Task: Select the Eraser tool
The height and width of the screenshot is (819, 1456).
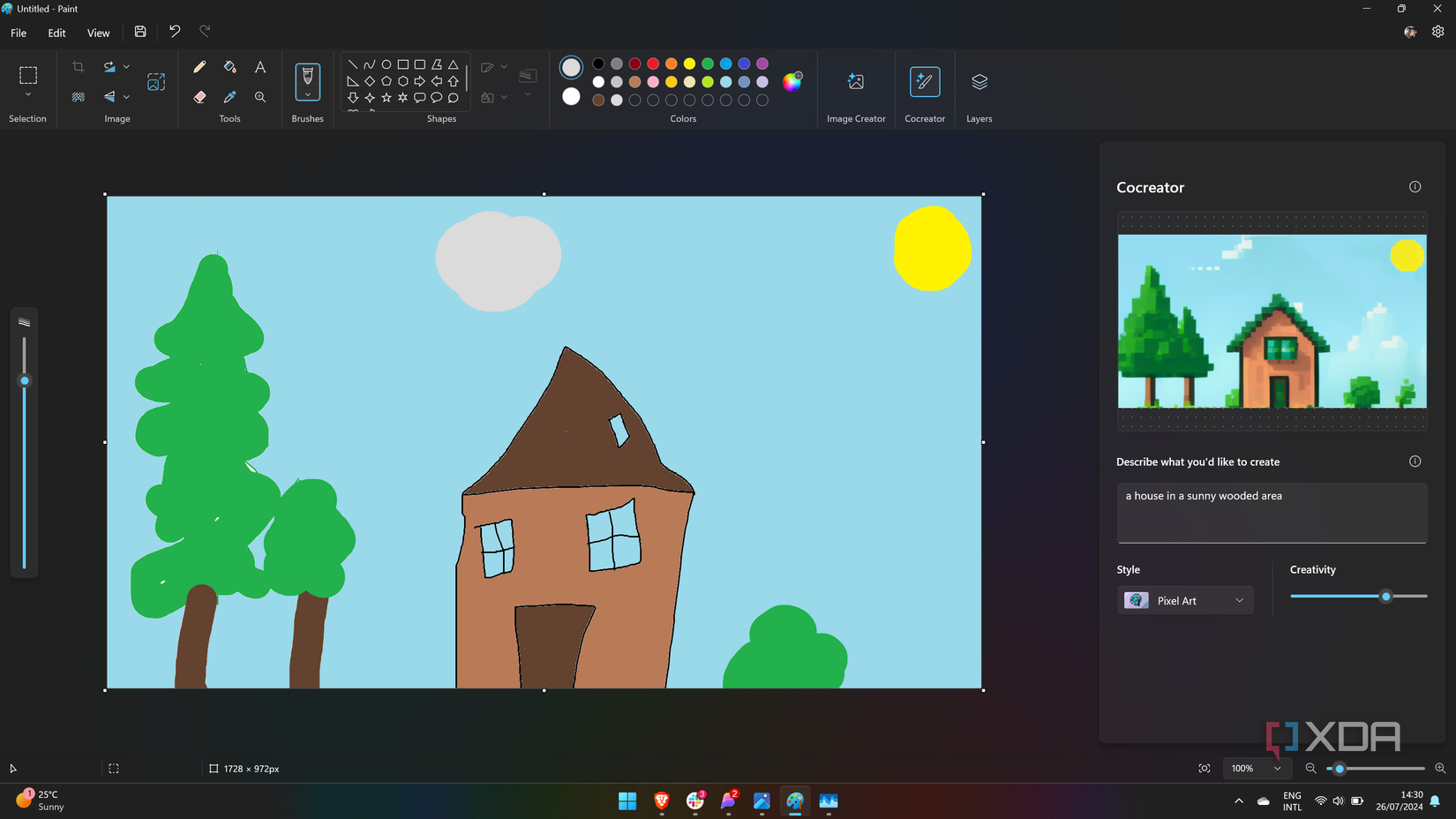Action: click(x=199, y=97)
